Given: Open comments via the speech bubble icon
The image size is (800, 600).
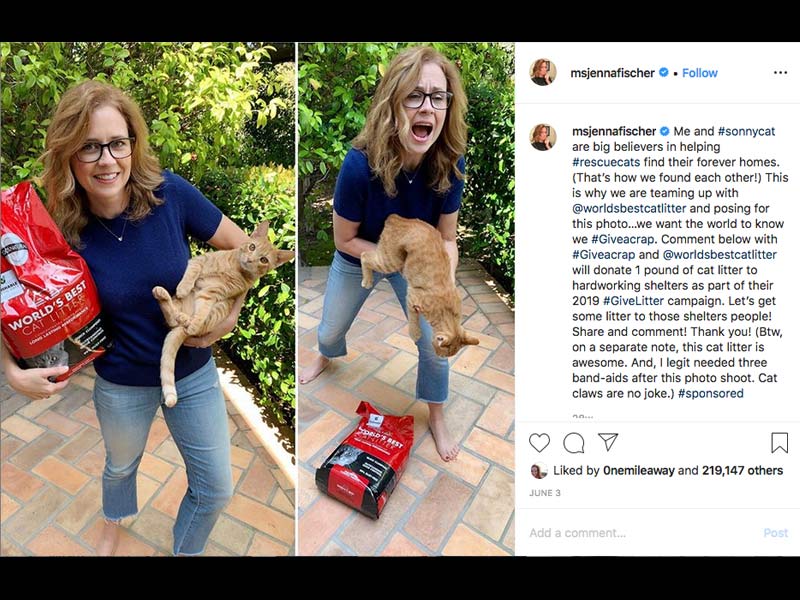Looking at the screenshot, I should (573, 443).
